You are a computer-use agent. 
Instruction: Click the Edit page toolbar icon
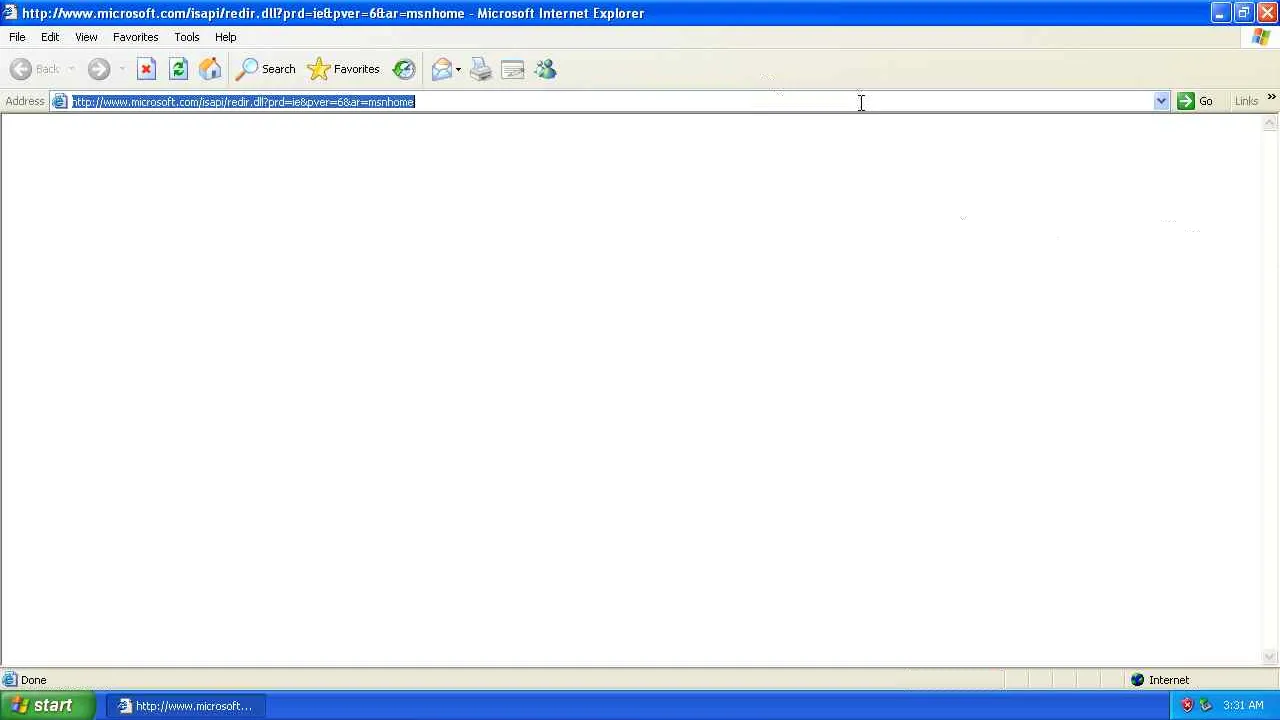click(513, 69)
